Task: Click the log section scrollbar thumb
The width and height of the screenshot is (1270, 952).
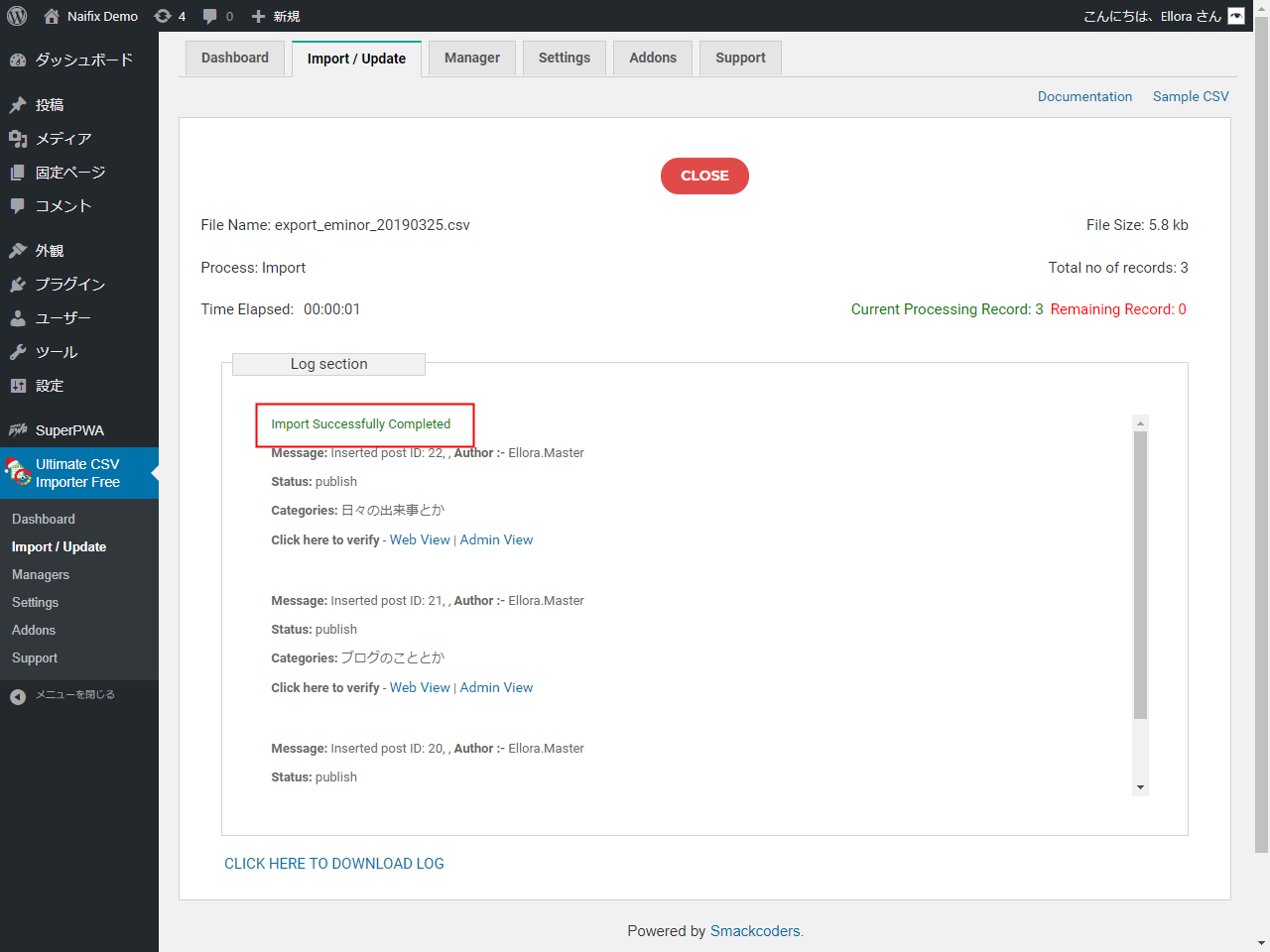Action: click(1140, 575)
